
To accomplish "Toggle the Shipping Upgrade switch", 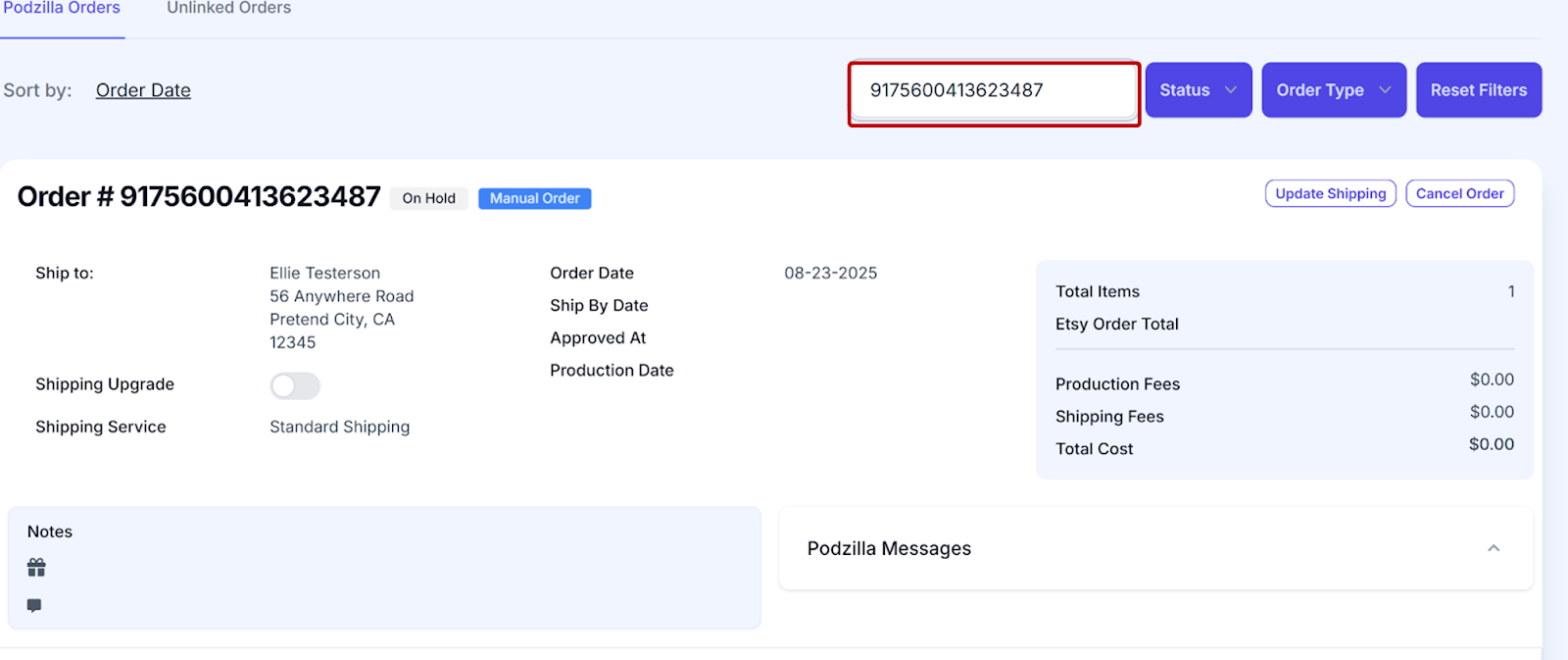I will click(295, 385).
